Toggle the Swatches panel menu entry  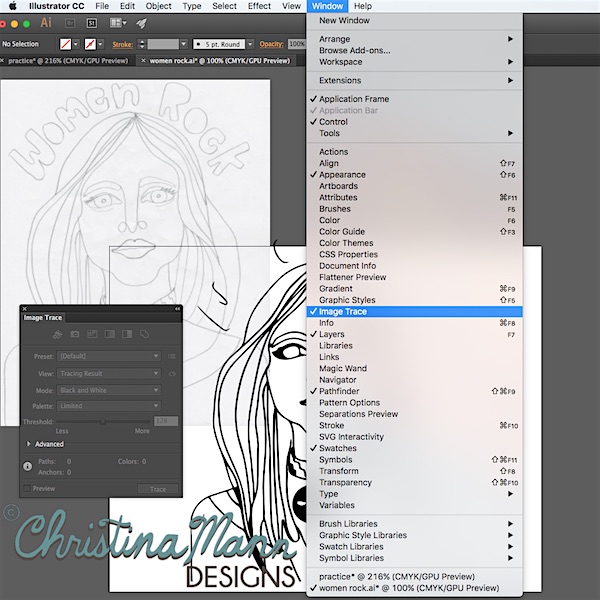pos(414,448)
